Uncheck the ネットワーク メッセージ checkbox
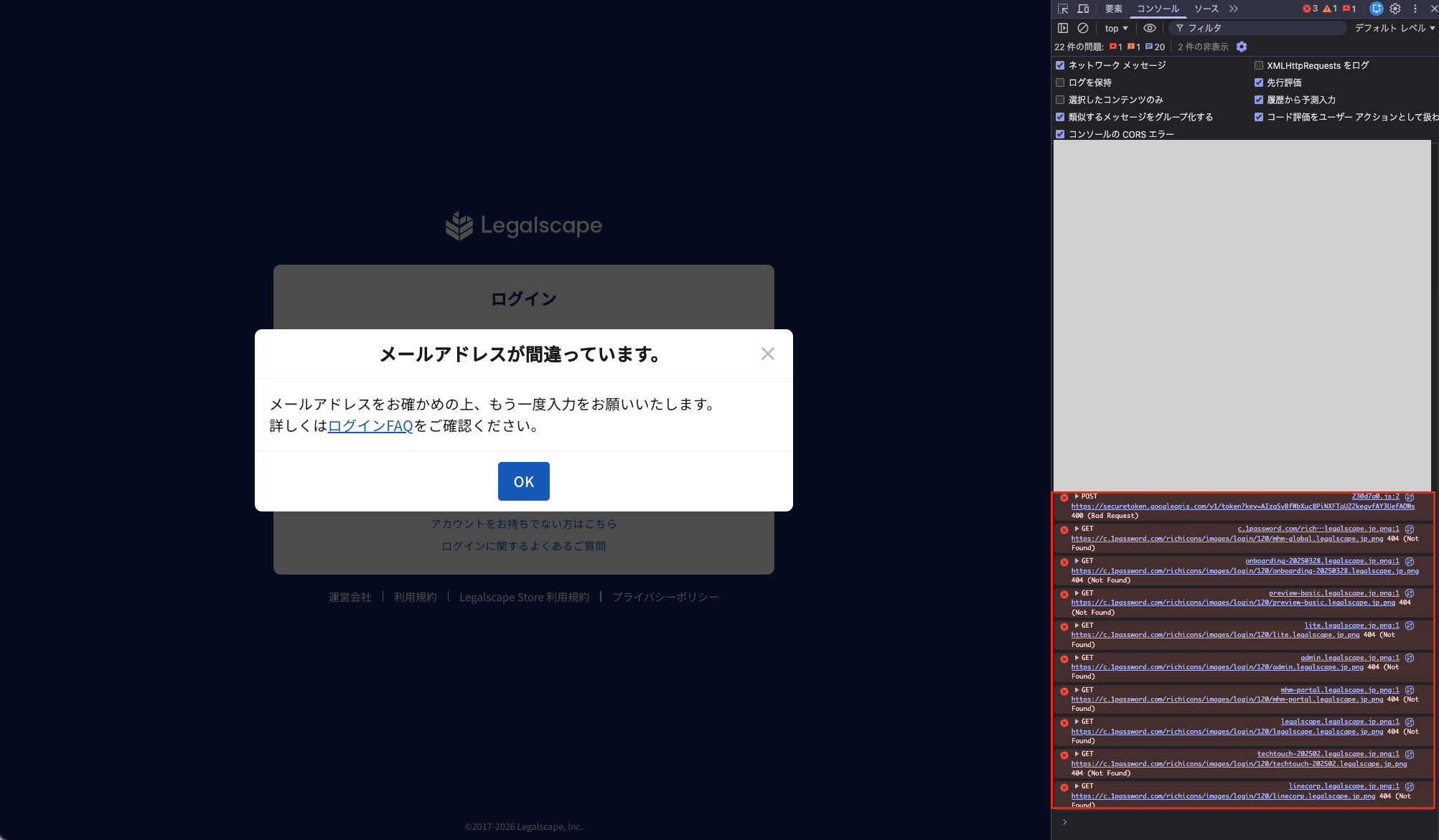The width and height of the screenshot is (1439, 840). click(1060, 65)
